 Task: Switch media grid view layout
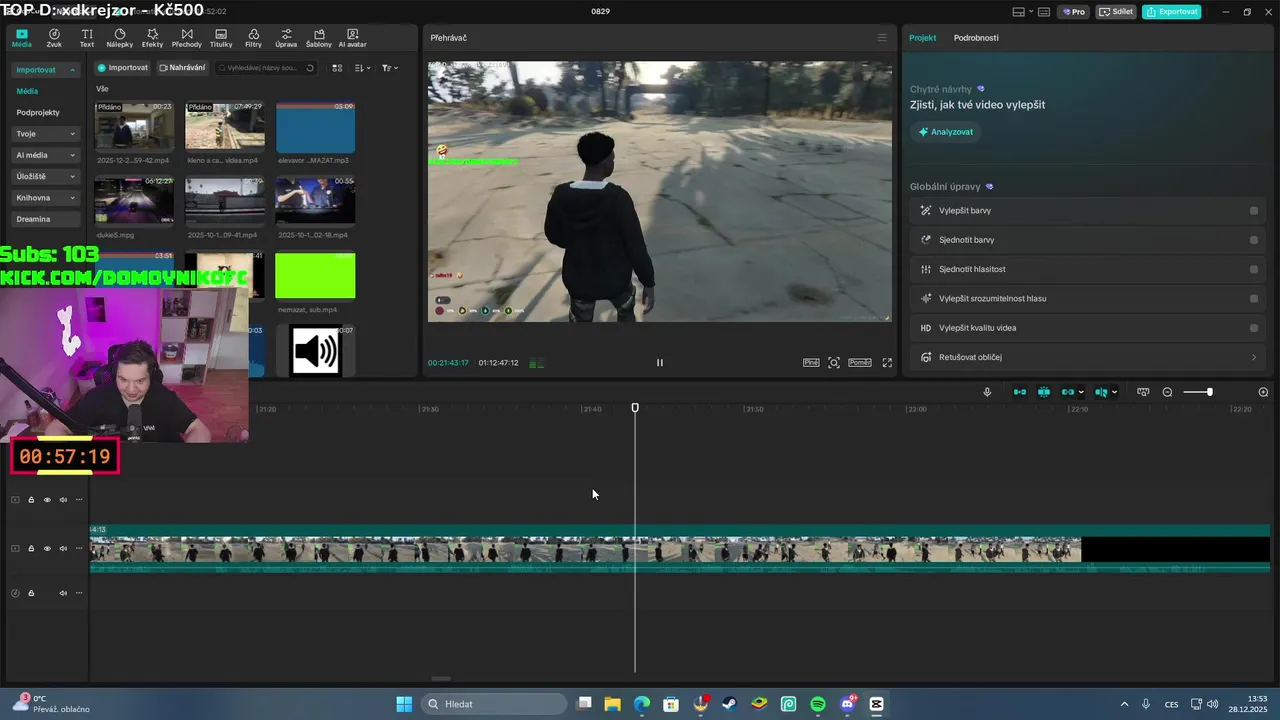pyautogui.click(x=337, y=68)
